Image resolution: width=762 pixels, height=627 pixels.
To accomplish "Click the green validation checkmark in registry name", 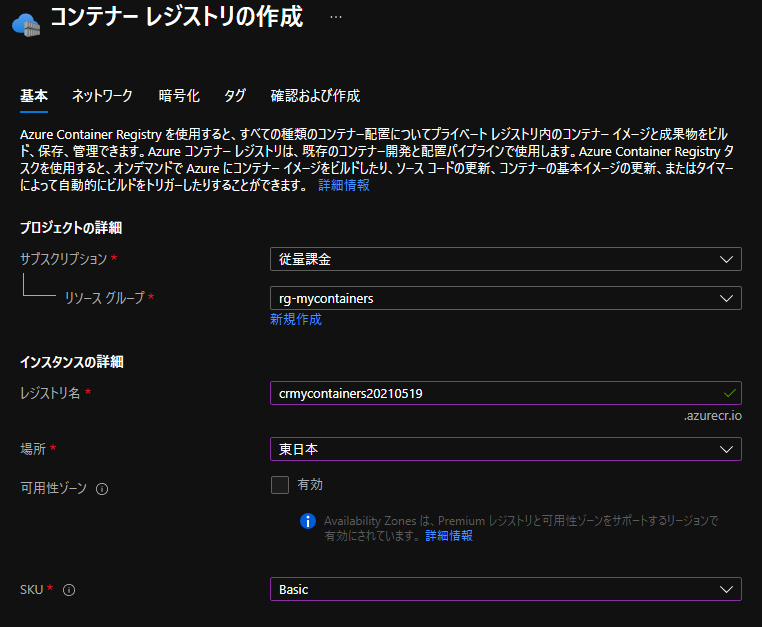I will point(729,393).
